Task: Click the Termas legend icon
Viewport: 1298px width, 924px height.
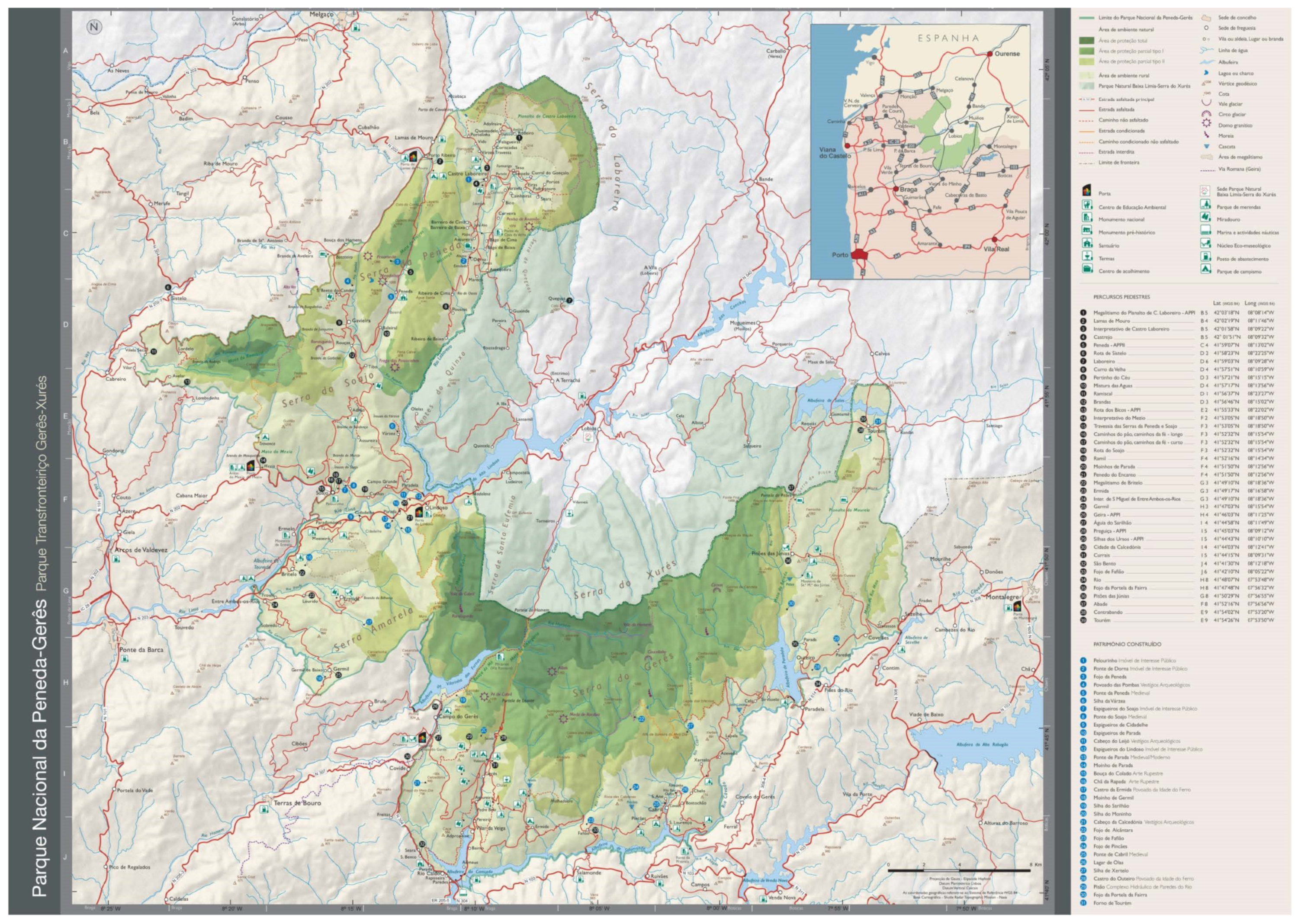Action: pyautogui.click(x=1087, y=257)
